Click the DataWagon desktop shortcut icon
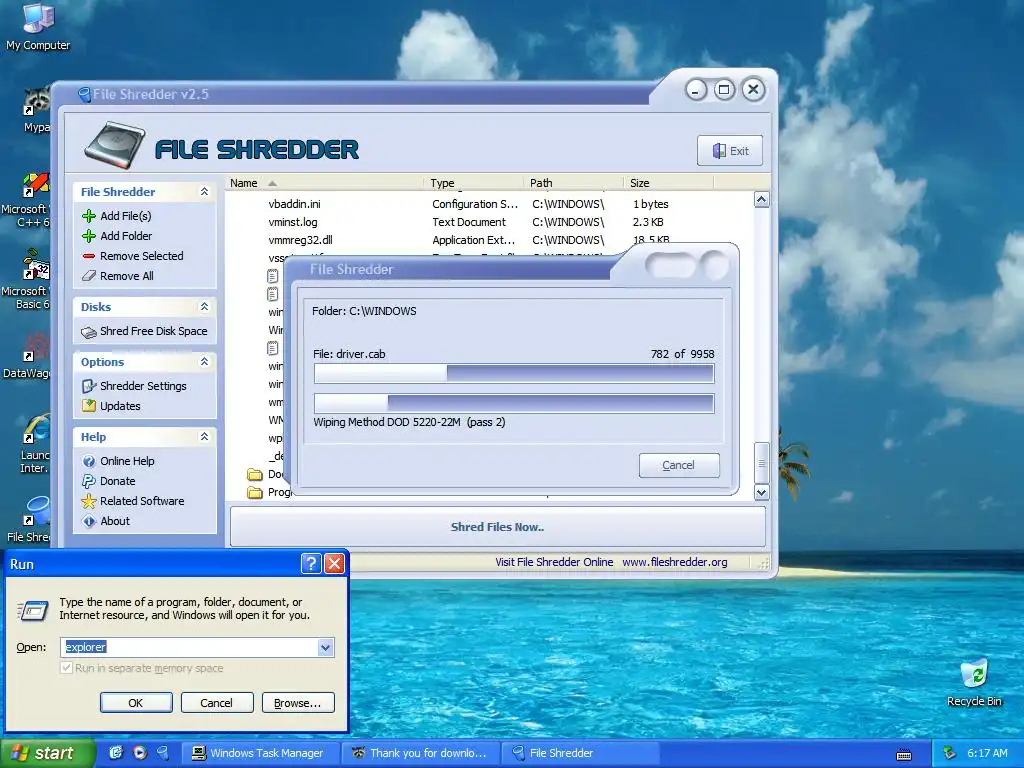 pyautogui.click(x=37, y=348)
